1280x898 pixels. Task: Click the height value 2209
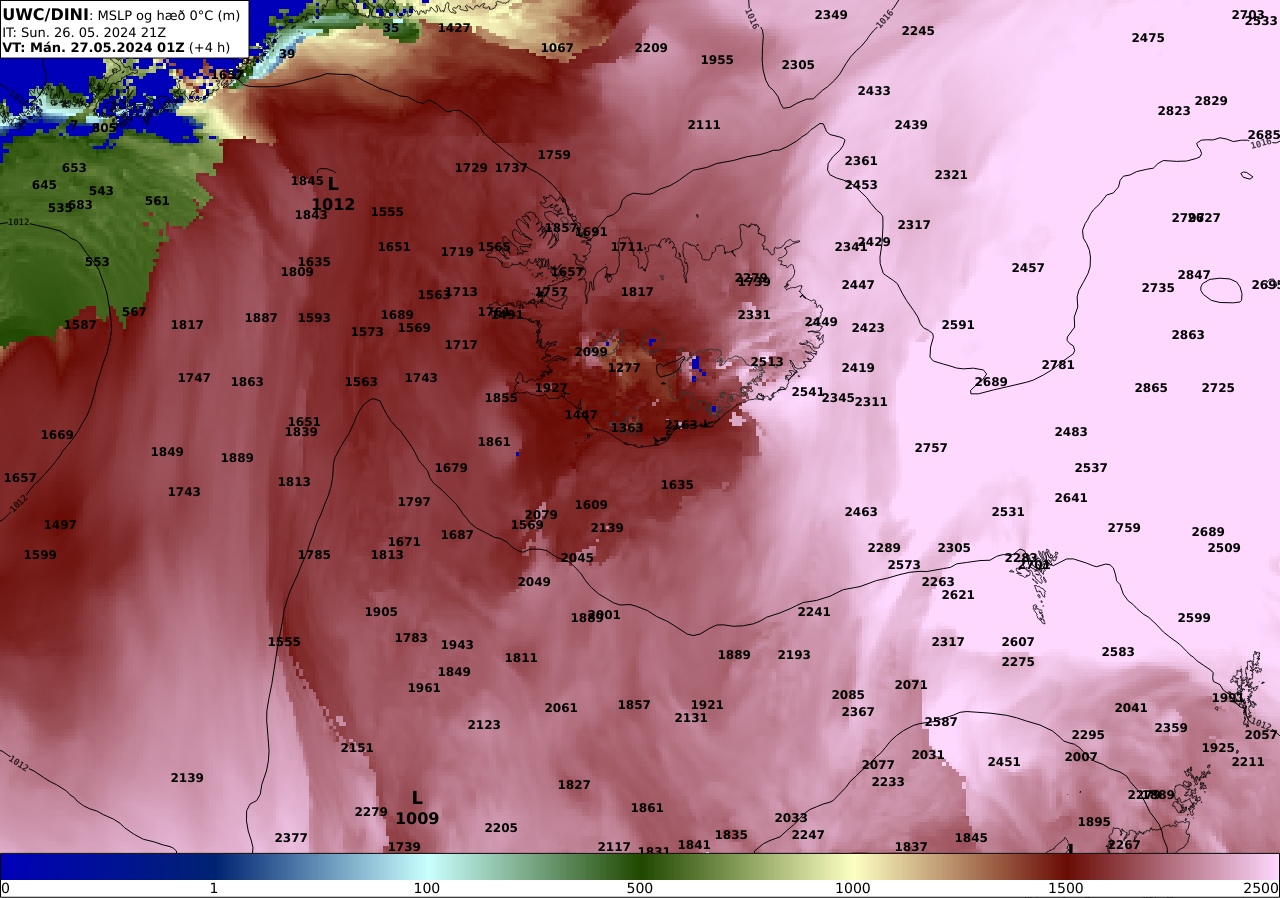pos(651,48)
